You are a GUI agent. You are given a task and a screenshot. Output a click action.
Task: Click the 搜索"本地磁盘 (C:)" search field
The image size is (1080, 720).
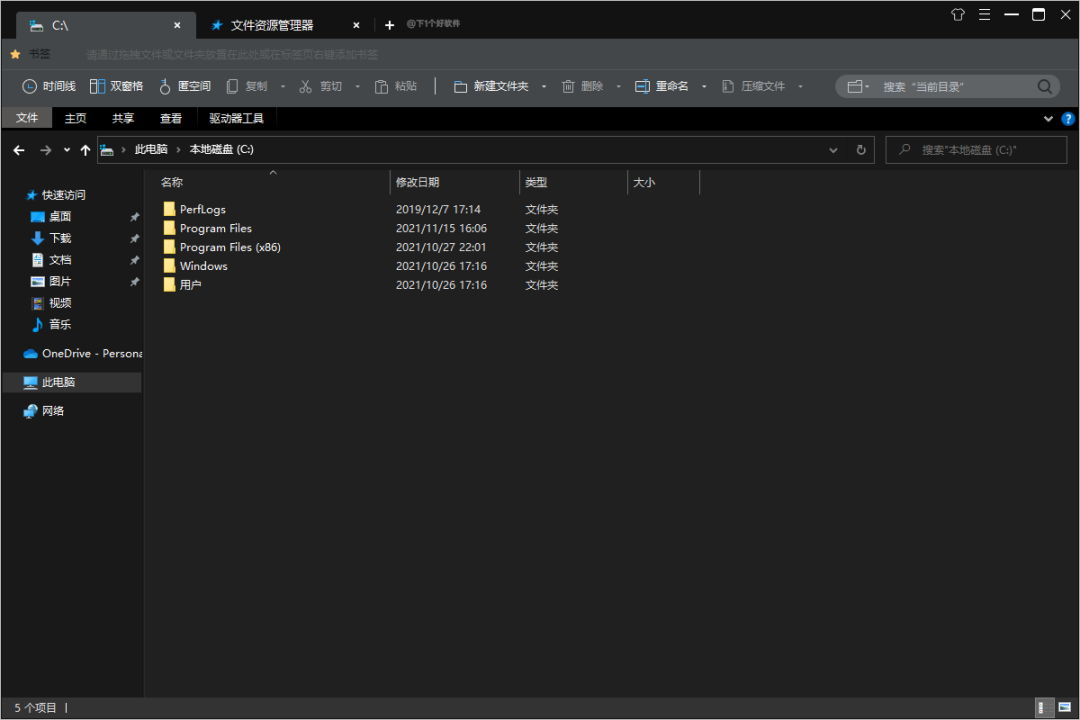click(x=978, y=150)
